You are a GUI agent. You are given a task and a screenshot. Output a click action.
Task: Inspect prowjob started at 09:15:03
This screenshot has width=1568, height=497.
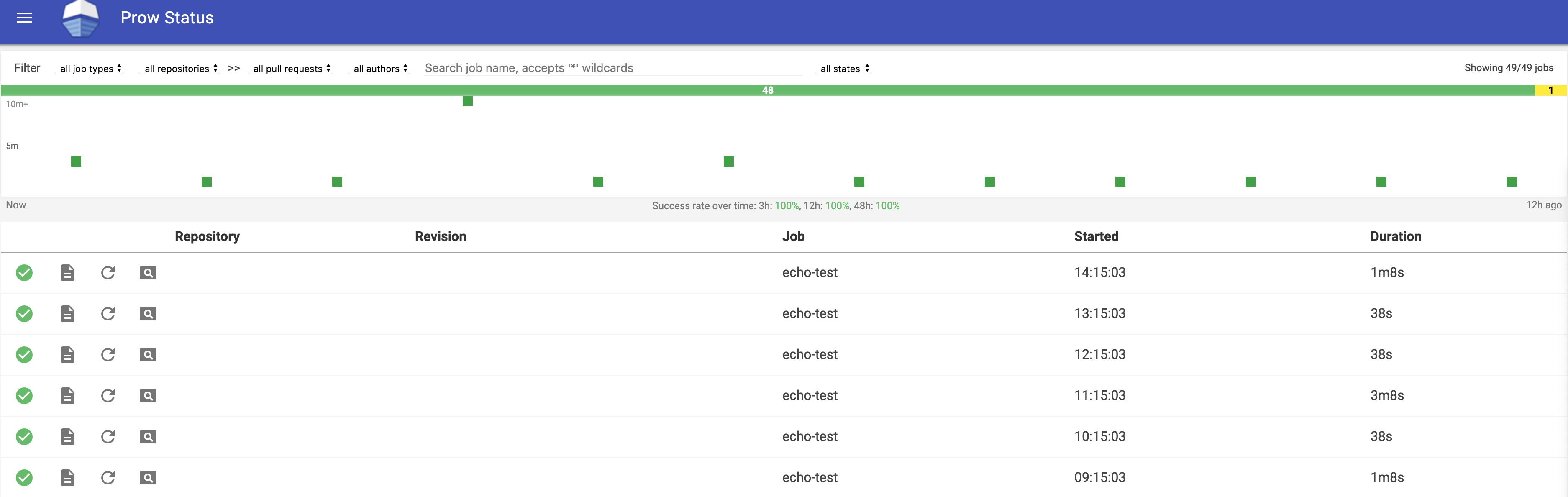click(148, 478)
